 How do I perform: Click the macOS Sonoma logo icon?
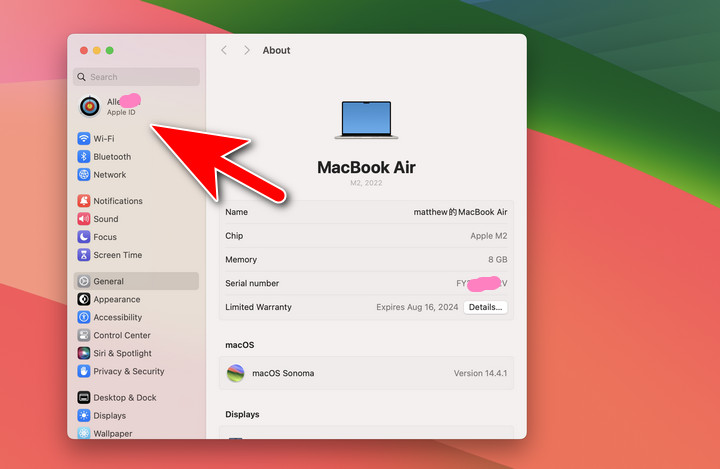(236, 373)
